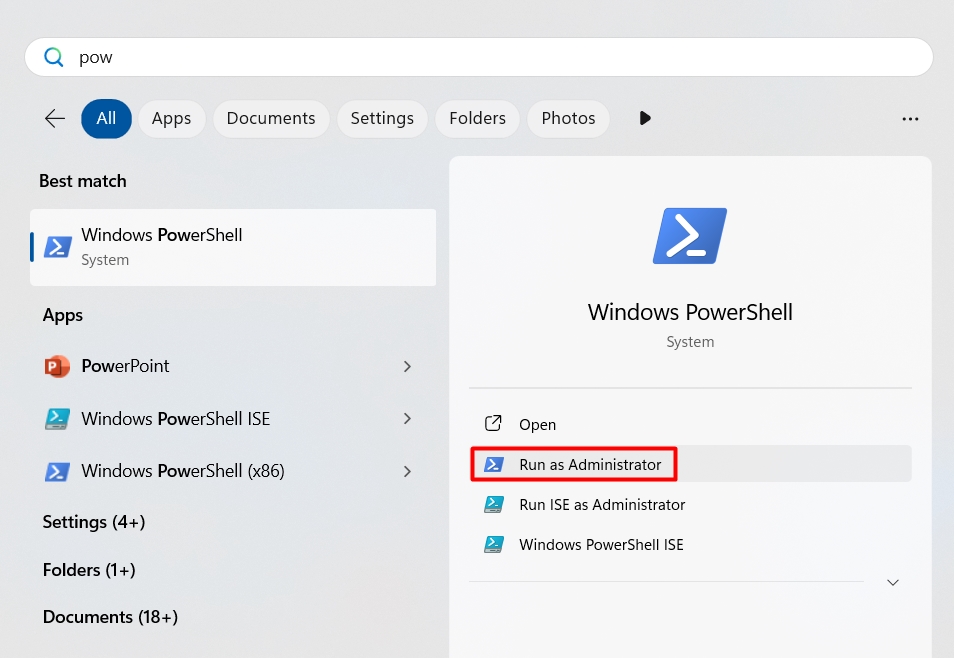Screen dimensions: 954x658
Task: Select the Documents filter tab
Action: point(271,118)
